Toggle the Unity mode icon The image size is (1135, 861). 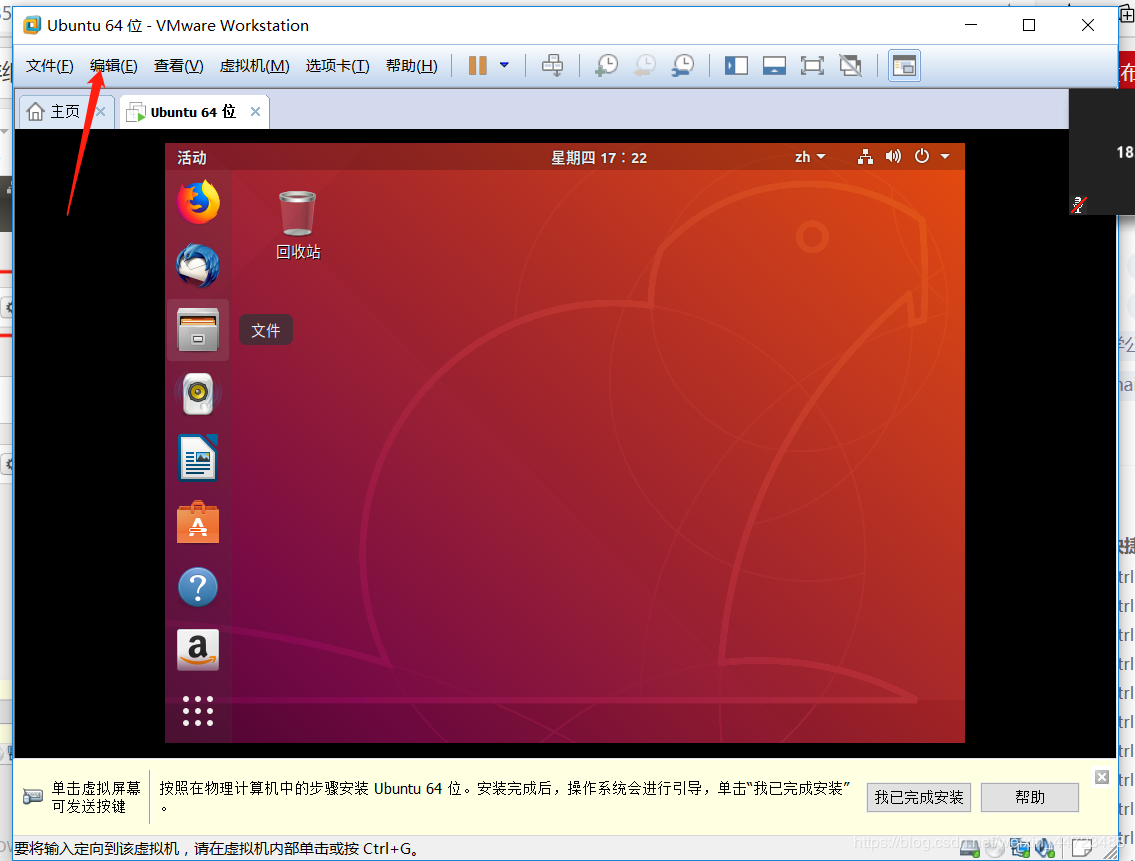coord(851,66)
